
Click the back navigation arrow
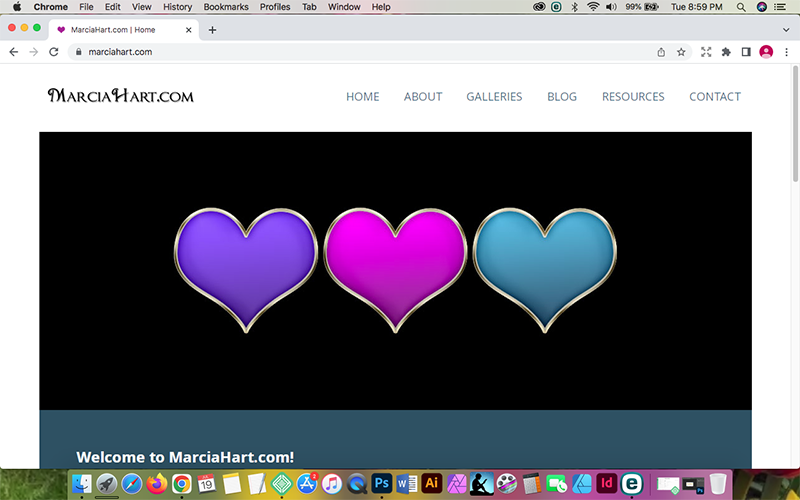point(14,52)
